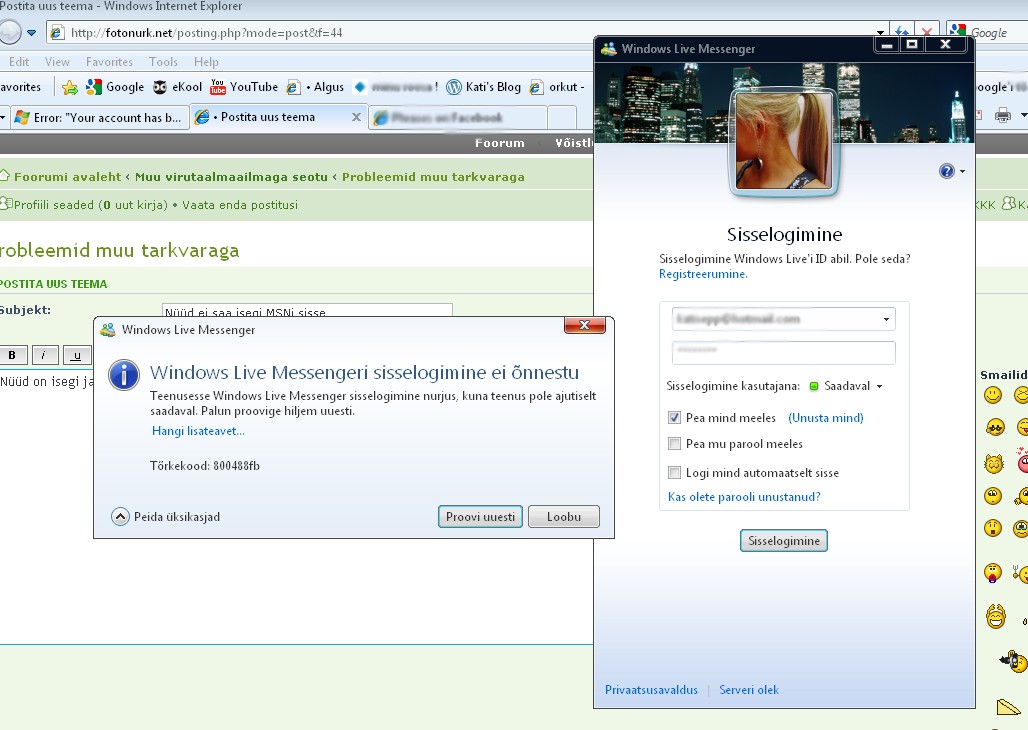Open 'Muu virutaalmaailmaga seotu' breadcrumb
Image resolution: width=1028 pixels, height=730 pixels.
[x=231, y=177]
